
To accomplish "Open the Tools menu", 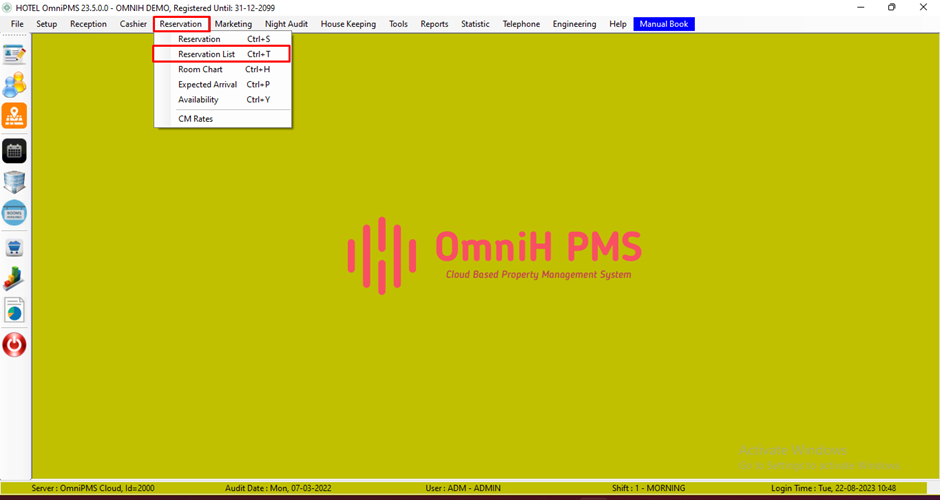I will coord(398,24).
